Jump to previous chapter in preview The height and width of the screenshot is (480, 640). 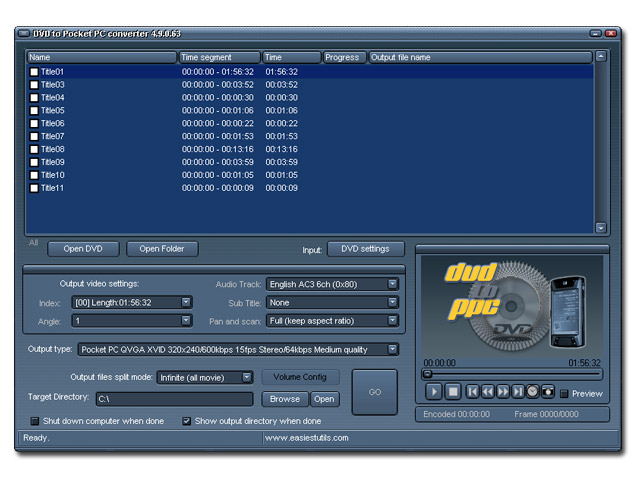click(472, 392)
